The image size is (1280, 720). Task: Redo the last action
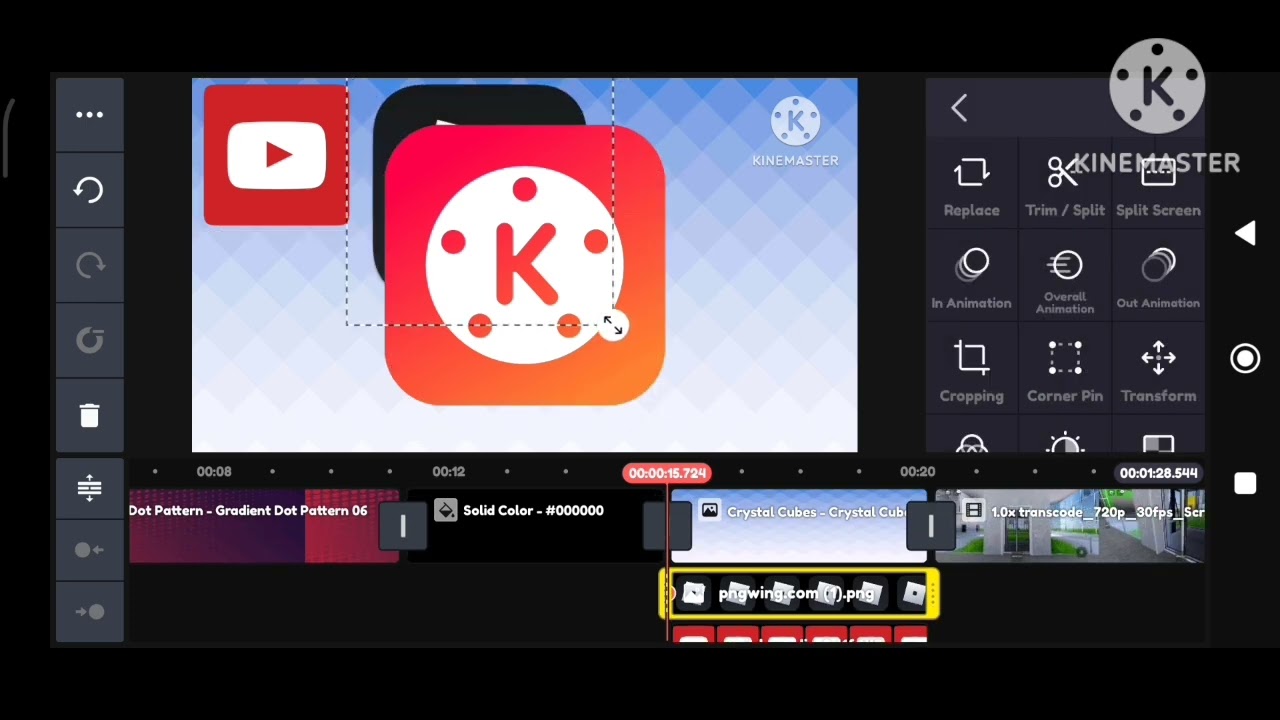point(90,265)
